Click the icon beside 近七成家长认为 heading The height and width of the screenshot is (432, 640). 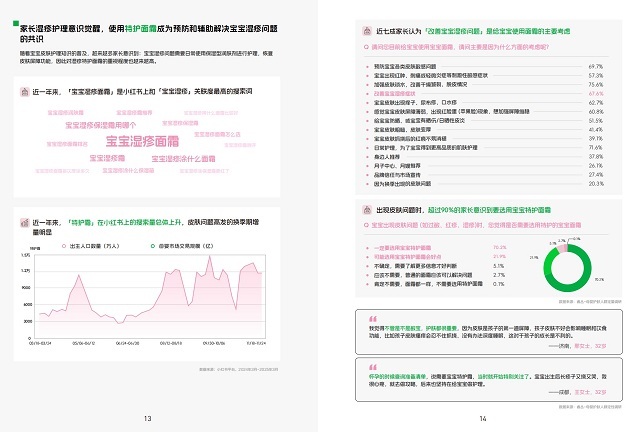tap(367, 31)
